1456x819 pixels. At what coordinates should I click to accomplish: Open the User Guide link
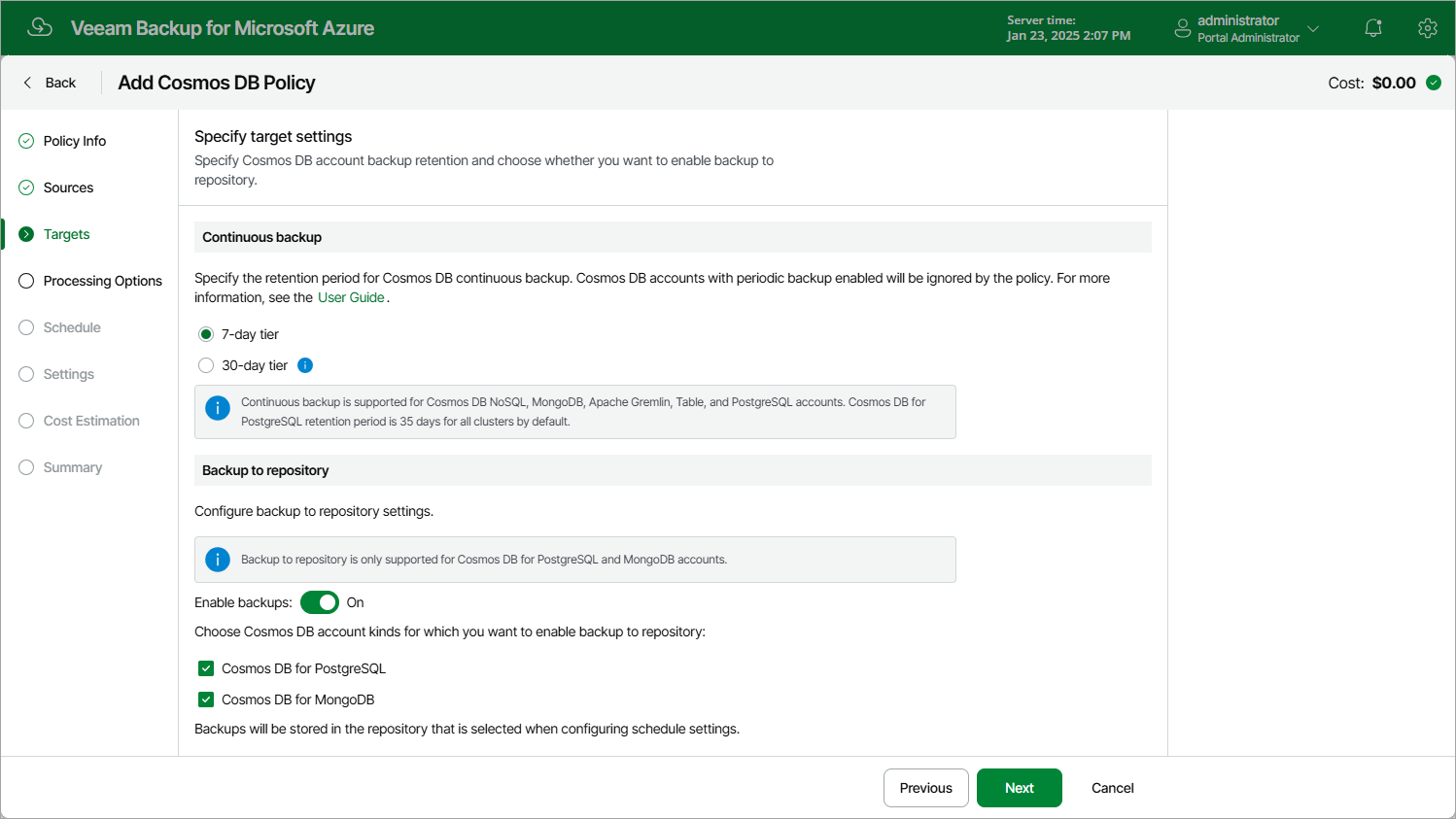coord(351,297)
